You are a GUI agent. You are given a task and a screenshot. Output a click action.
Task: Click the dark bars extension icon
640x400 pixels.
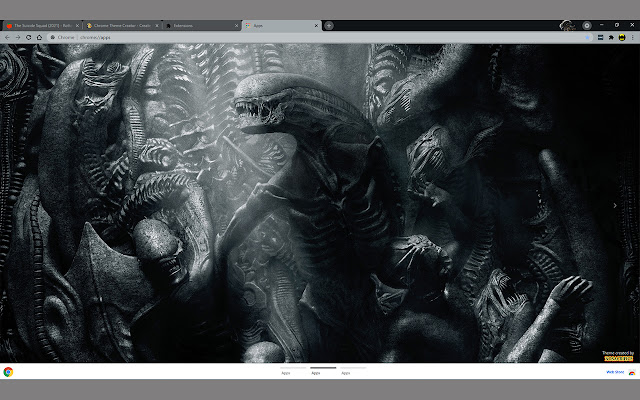tap(600, 37)
